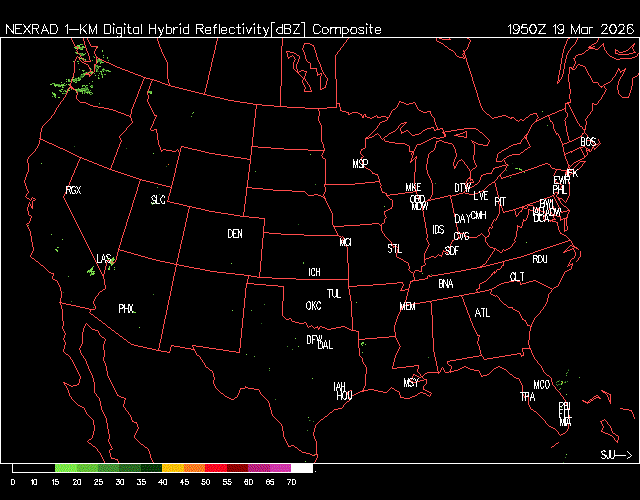This screenshot has width=640, height=500.
Task: Click the SJU arrow indicator
Action: (x=615, y=455)
